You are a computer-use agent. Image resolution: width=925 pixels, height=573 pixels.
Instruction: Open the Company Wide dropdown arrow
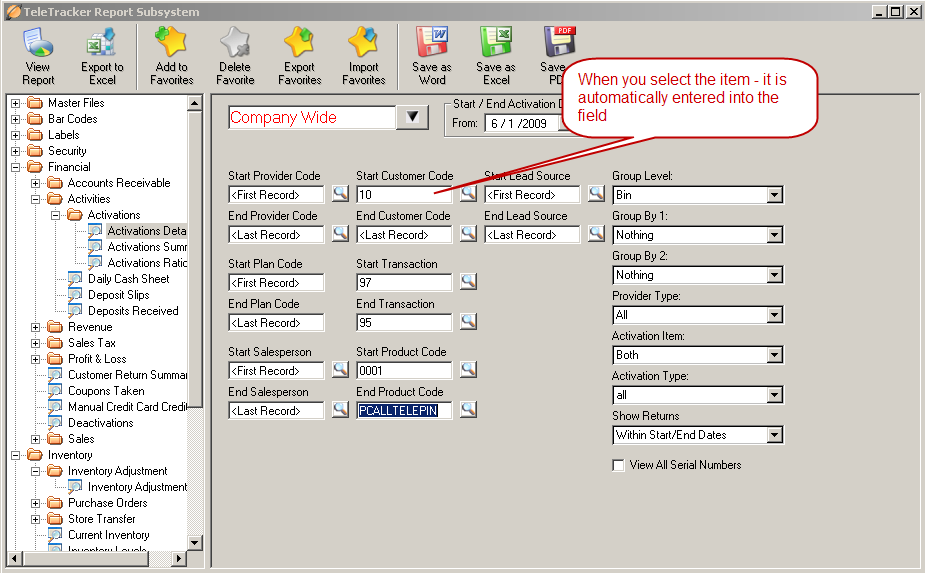pos(412,117)
